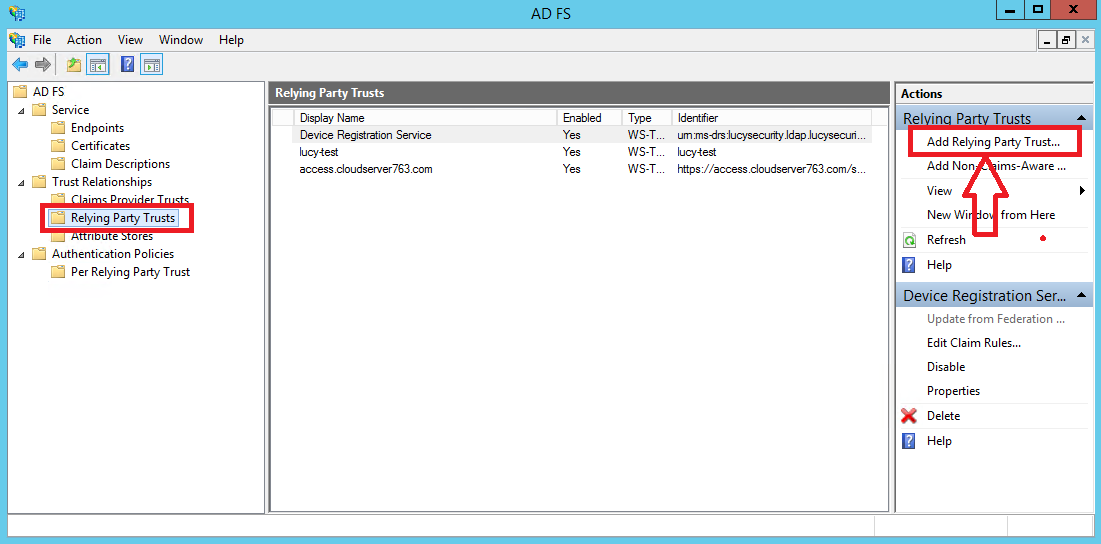The height and width of the screenshot is (544, 1101).
Task: Sort by Display Name column header
Action: tap(425, 118)
